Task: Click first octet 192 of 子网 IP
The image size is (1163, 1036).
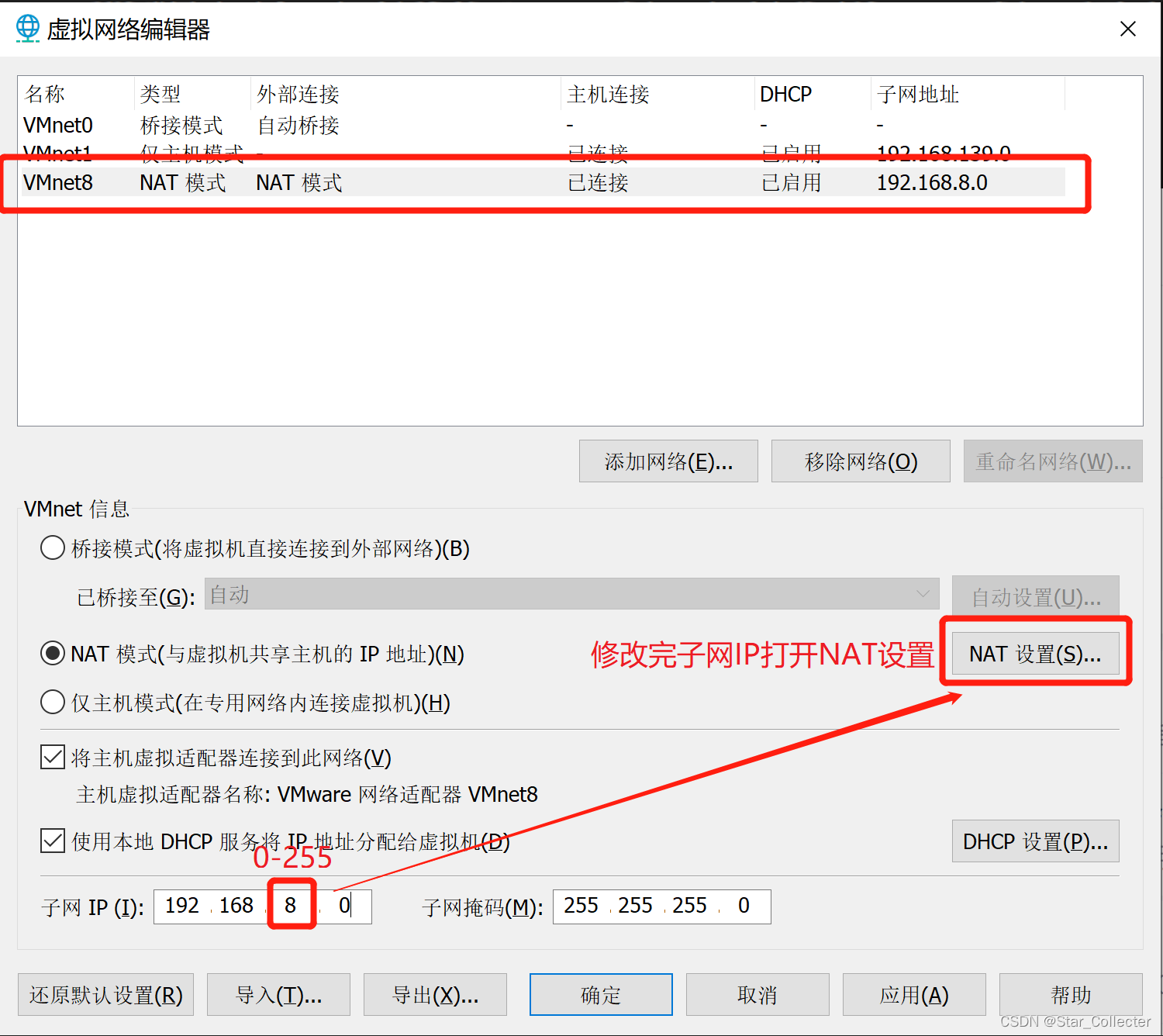Action: [182, 906]
